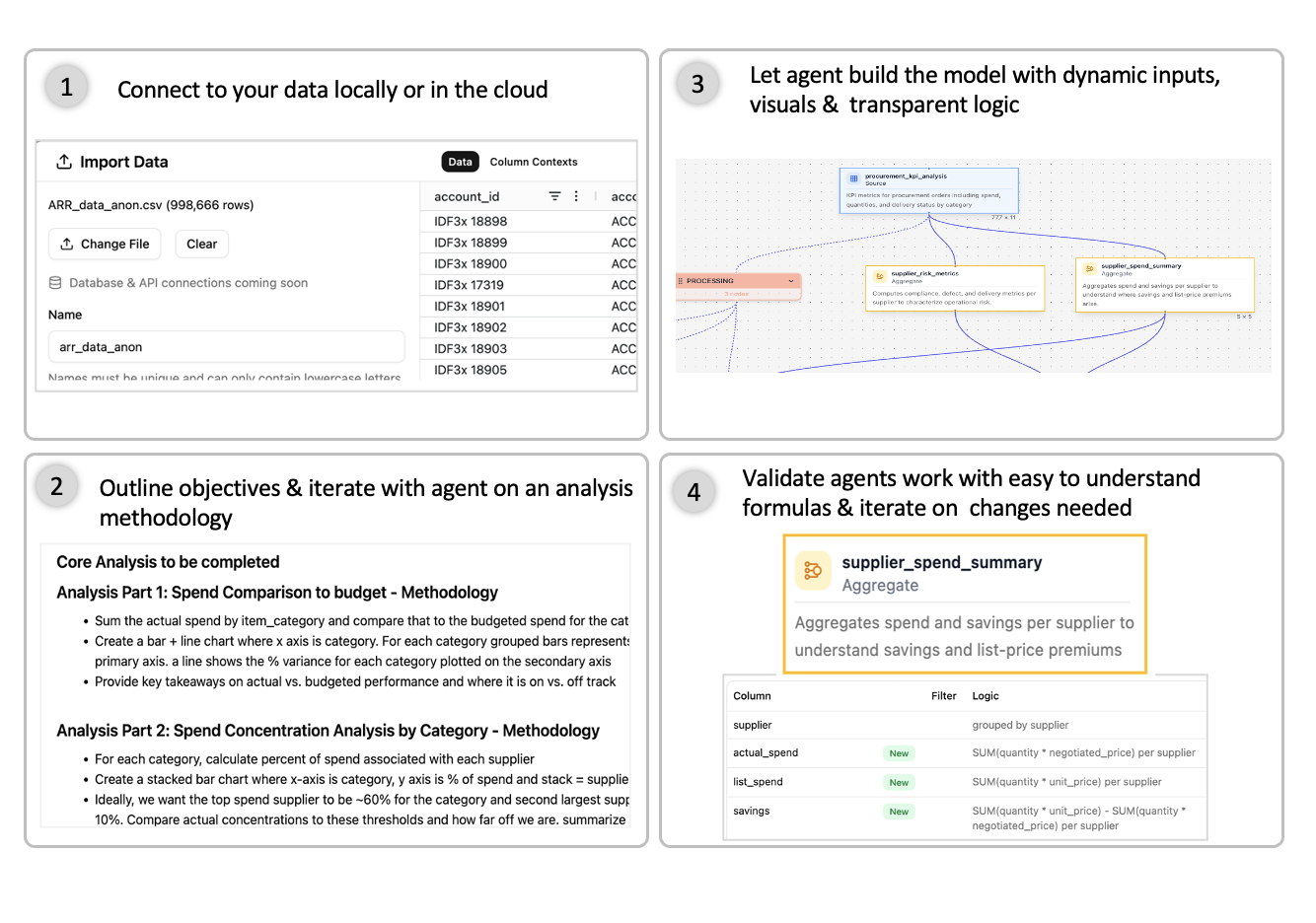Click the Name field containing arr_data_anon
The height and width of the screenshot is (923, 1316).
coord(226,346)
